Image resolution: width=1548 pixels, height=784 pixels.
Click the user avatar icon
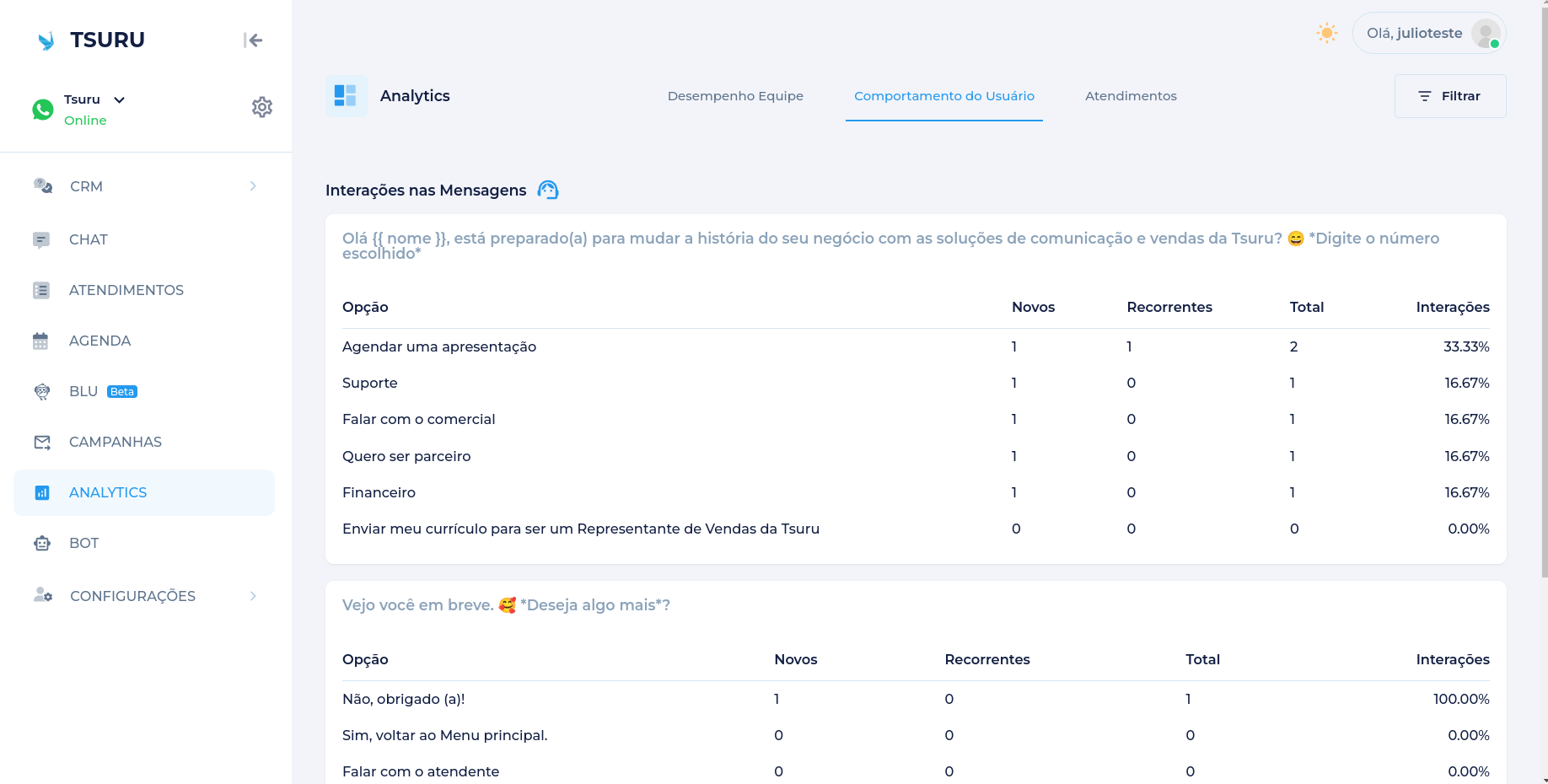(1485, 34)
